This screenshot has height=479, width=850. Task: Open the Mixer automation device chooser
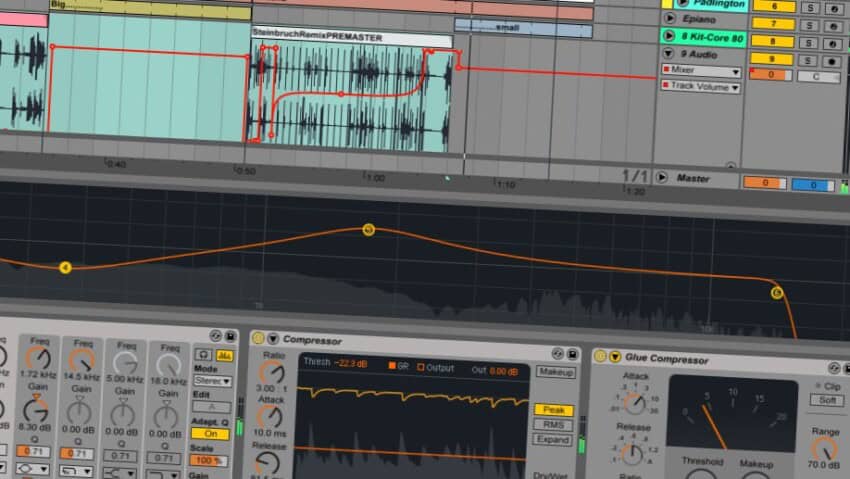(701, 70)
